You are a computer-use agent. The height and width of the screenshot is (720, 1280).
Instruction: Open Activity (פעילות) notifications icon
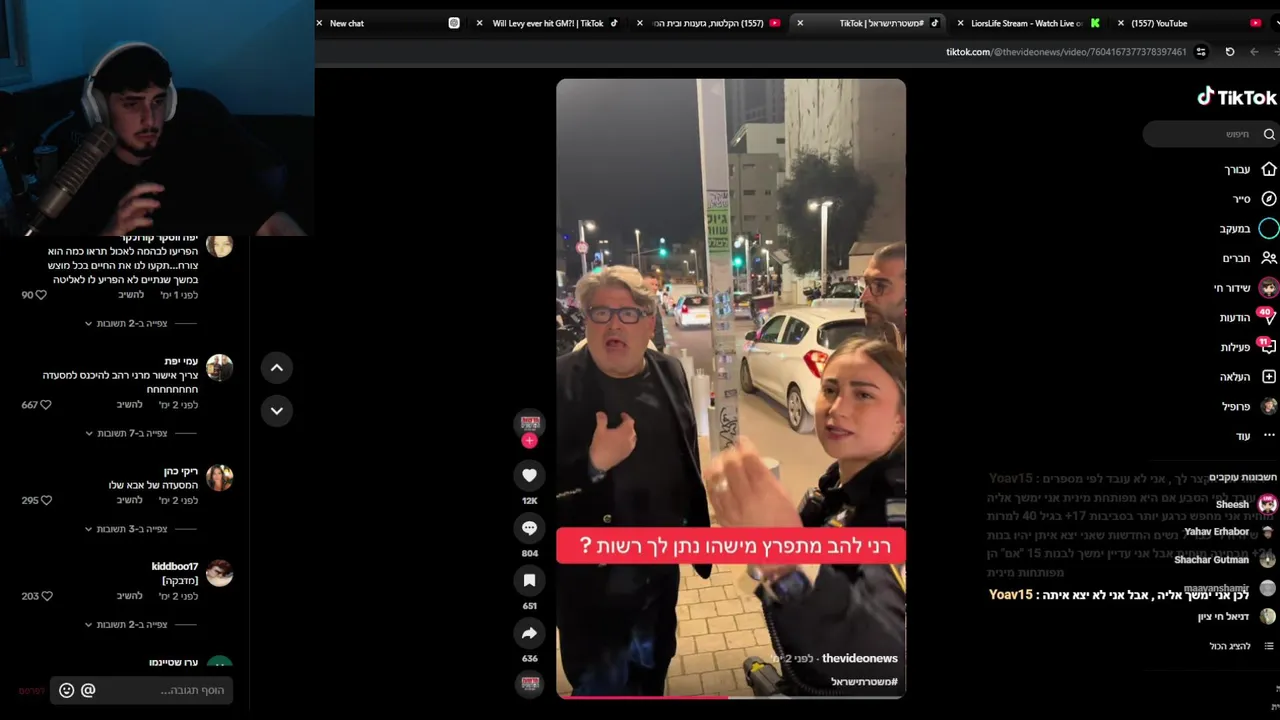tap(1268, 347)
